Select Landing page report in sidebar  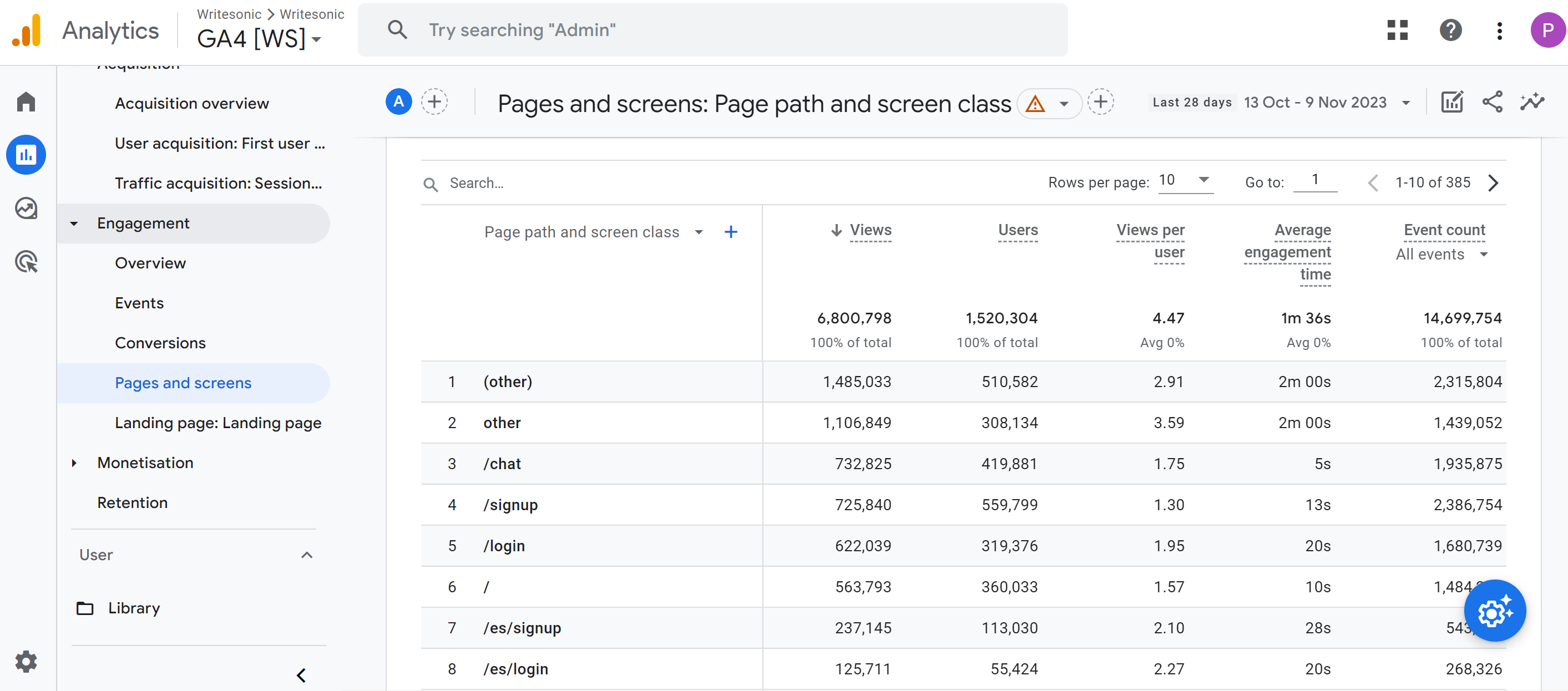pos(218,423)
